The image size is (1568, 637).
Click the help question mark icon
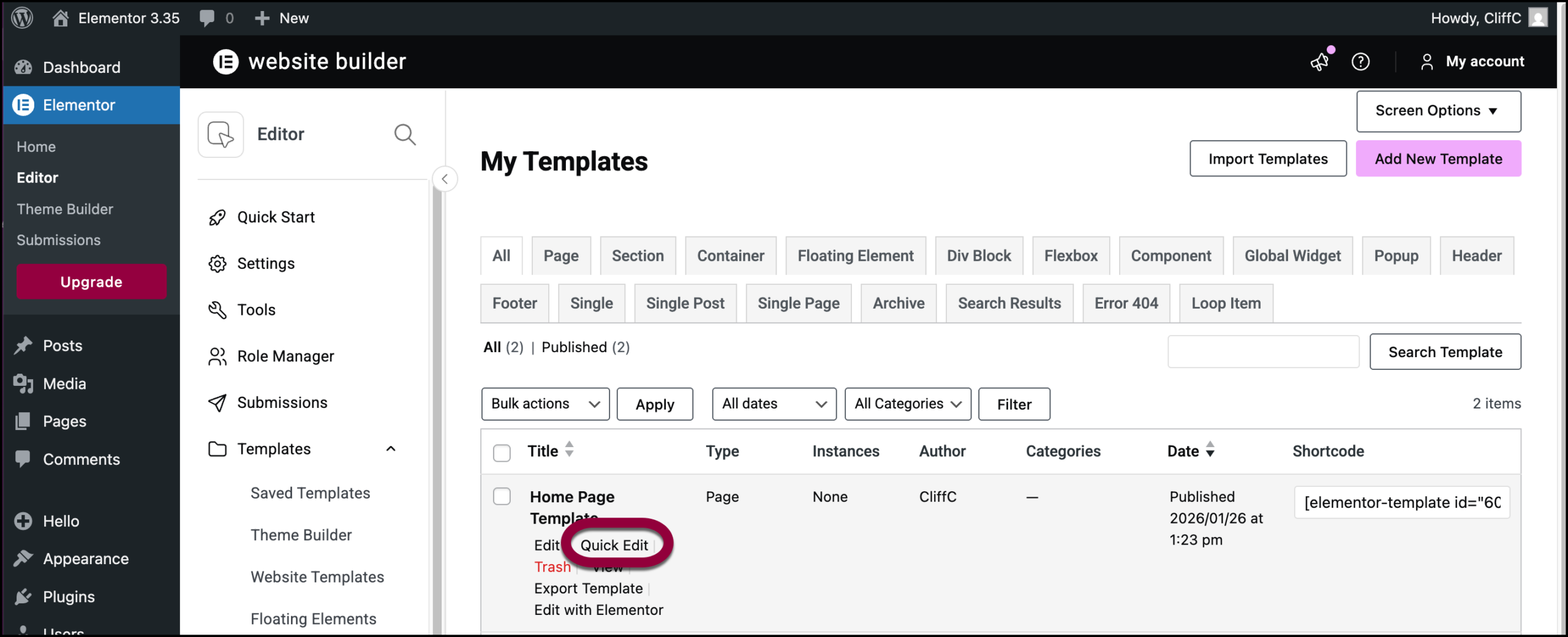coord(1360,61)
